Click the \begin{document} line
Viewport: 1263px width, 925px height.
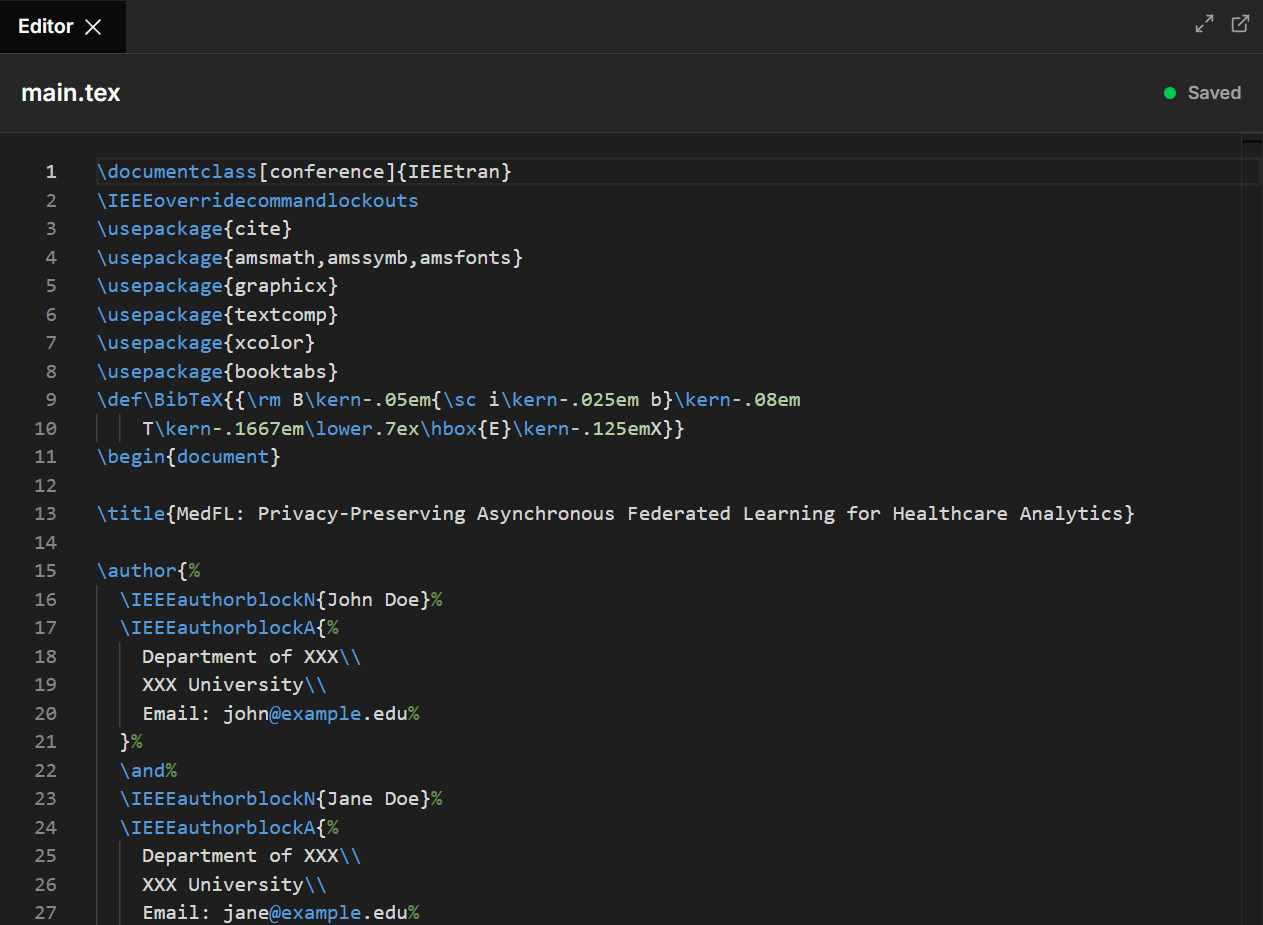(x=188, y=457)
